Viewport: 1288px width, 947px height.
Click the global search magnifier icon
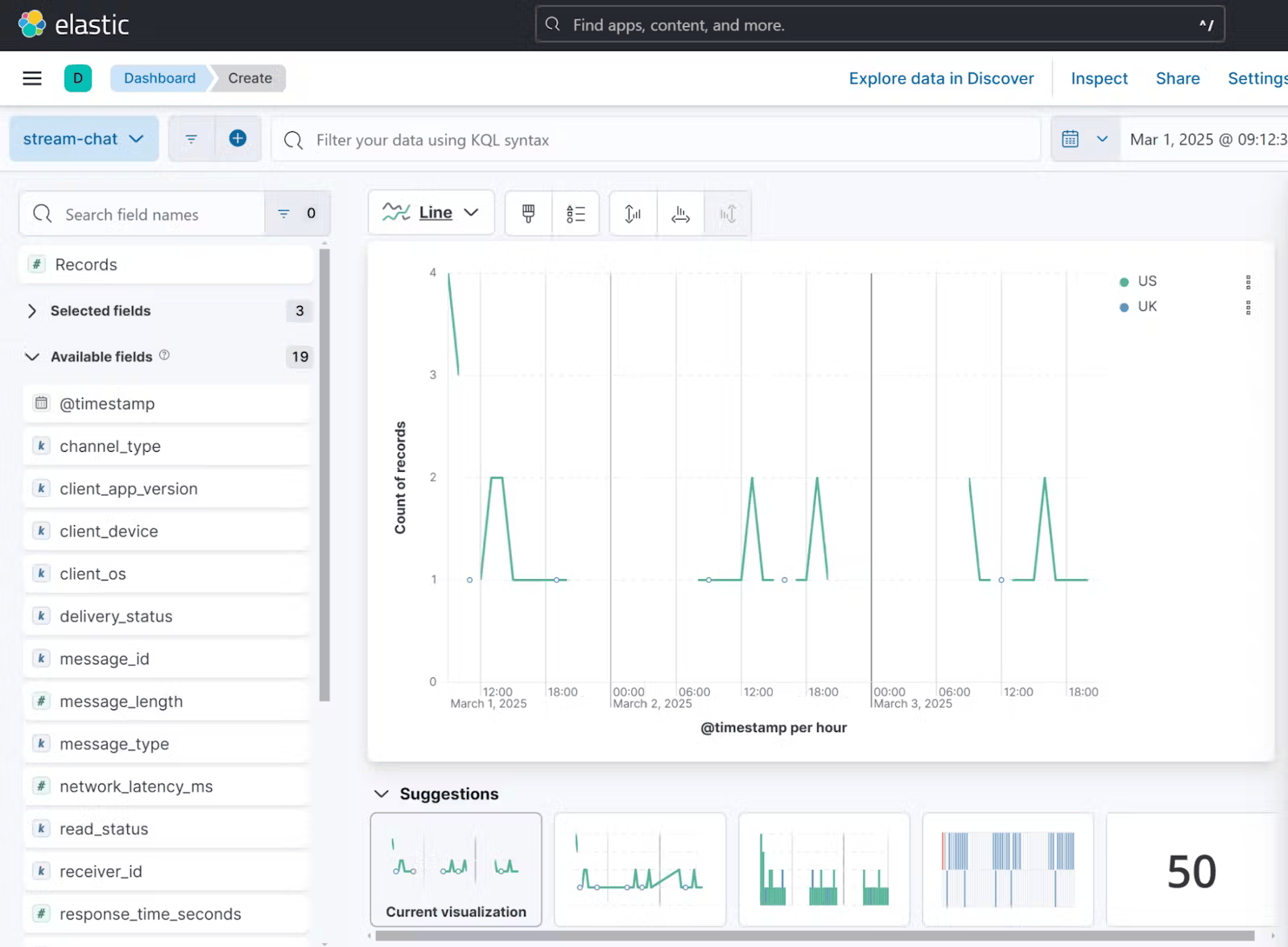[553, 24]
